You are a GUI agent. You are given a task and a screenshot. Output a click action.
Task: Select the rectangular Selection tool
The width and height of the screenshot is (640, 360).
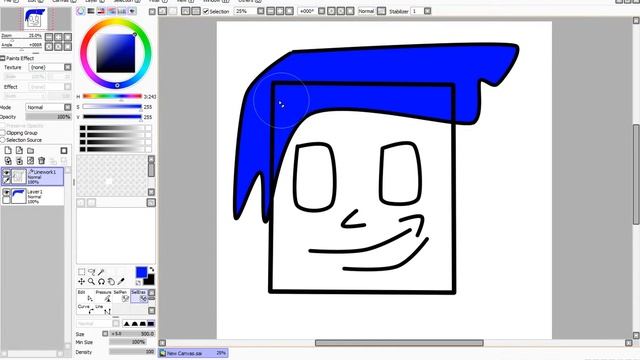point(81,272)
